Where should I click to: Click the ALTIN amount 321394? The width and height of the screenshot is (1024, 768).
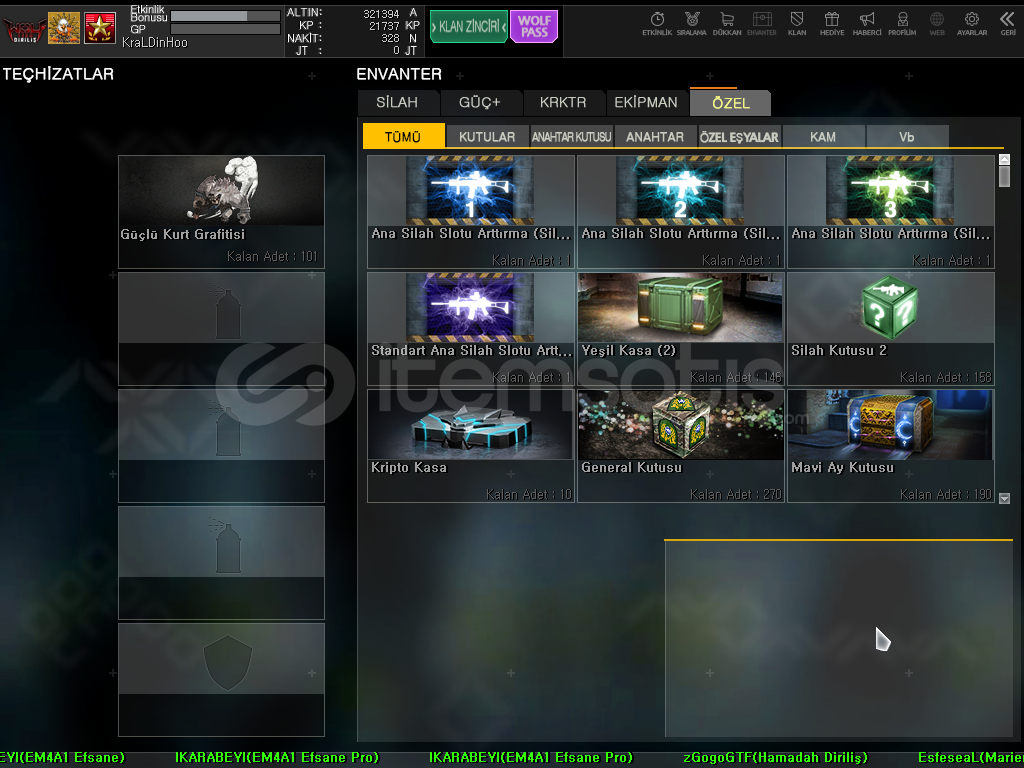pyautogui.click(x=381, y=14)
